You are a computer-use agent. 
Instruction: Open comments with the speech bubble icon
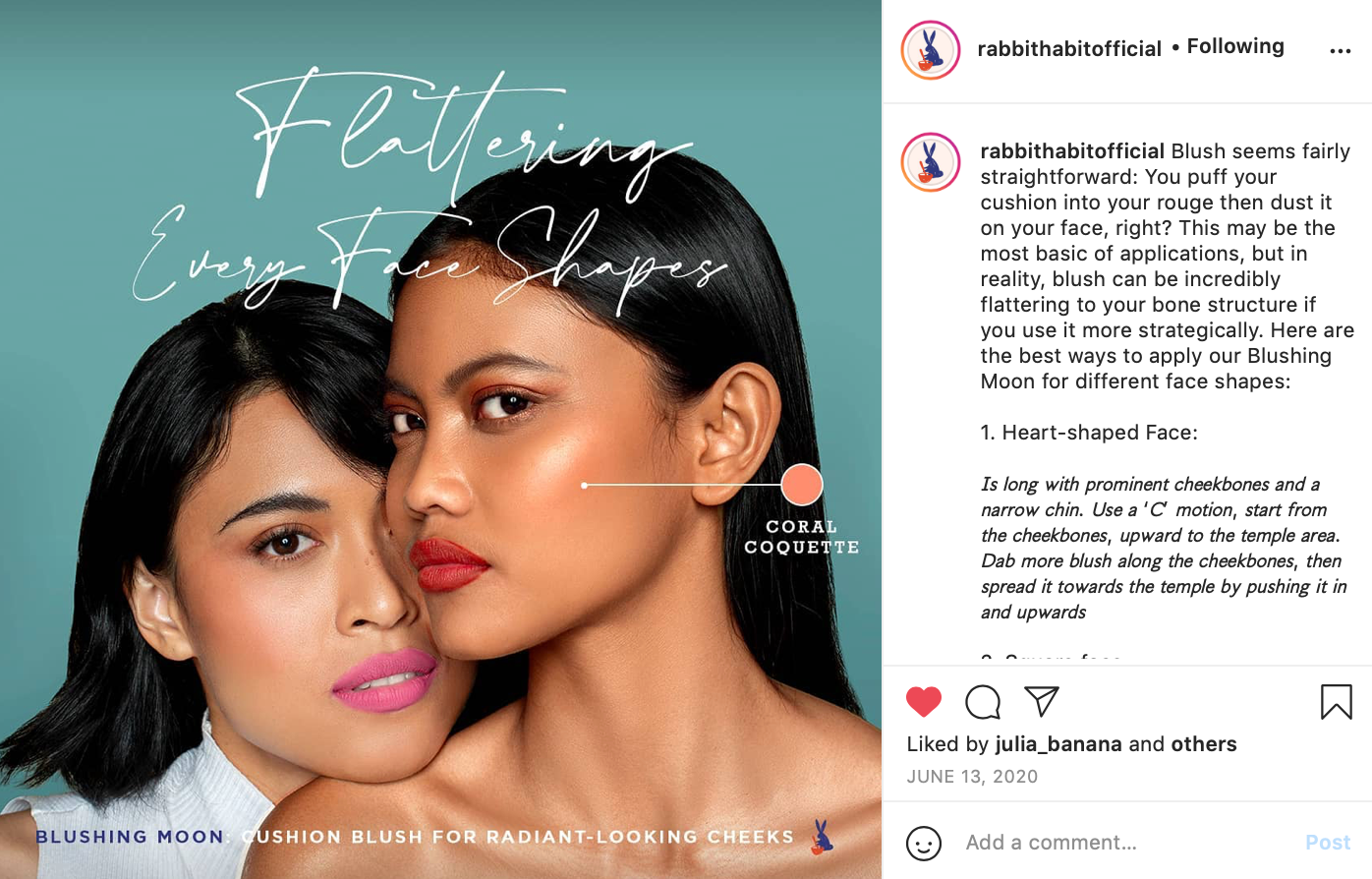pyautogui.click(x=983, y=702)
